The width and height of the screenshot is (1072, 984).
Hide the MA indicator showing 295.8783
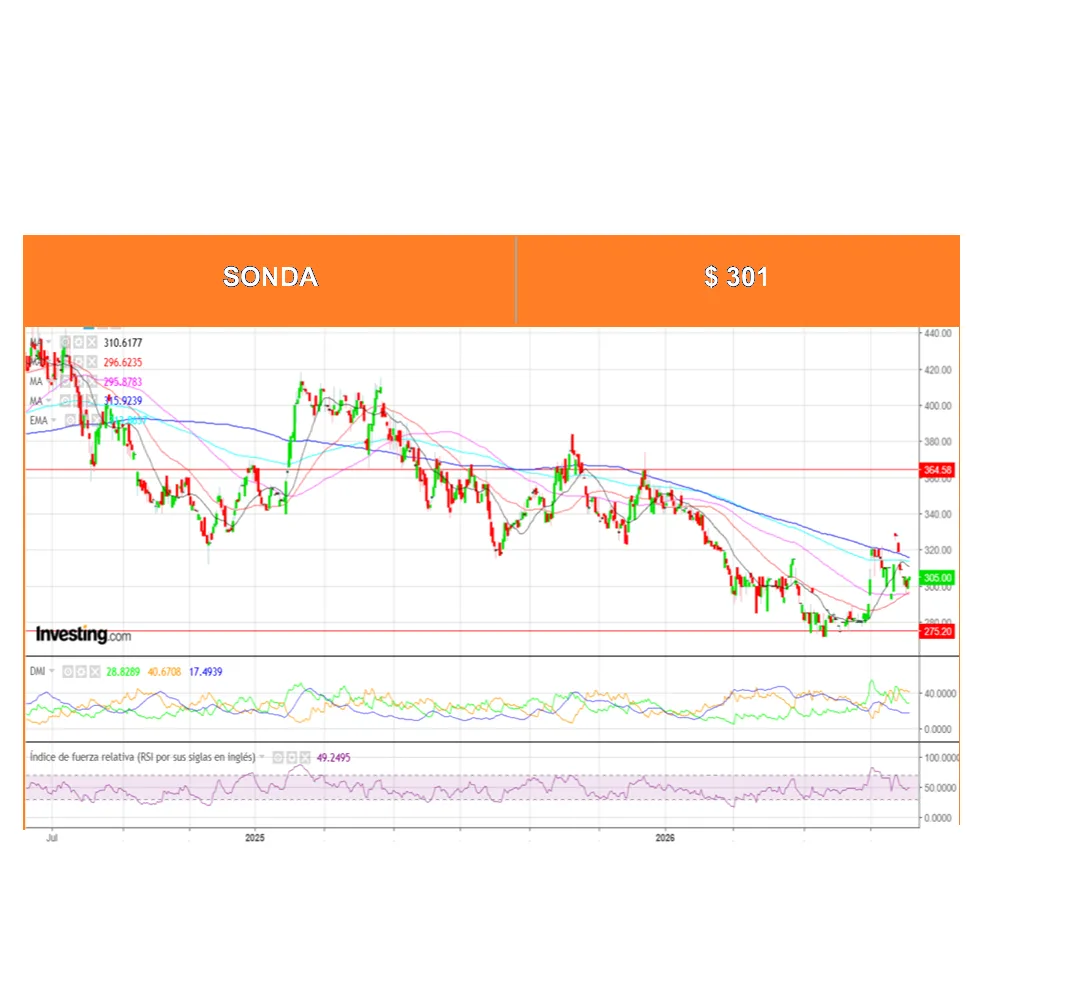coord(65,382)
